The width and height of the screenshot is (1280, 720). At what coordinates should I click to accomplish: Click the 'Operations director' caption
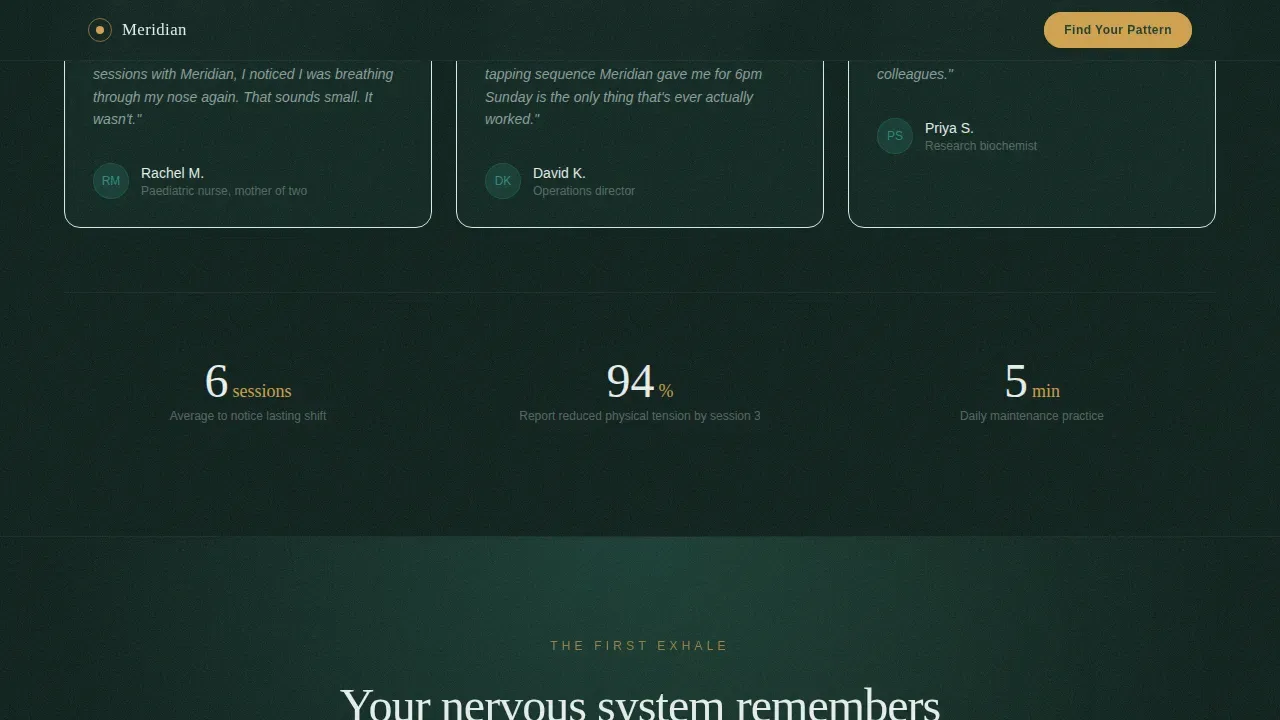pos(584,191)
